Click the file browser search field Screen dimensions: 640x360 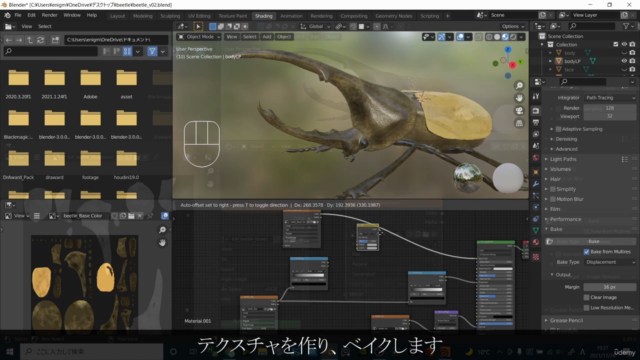[51, 51]
